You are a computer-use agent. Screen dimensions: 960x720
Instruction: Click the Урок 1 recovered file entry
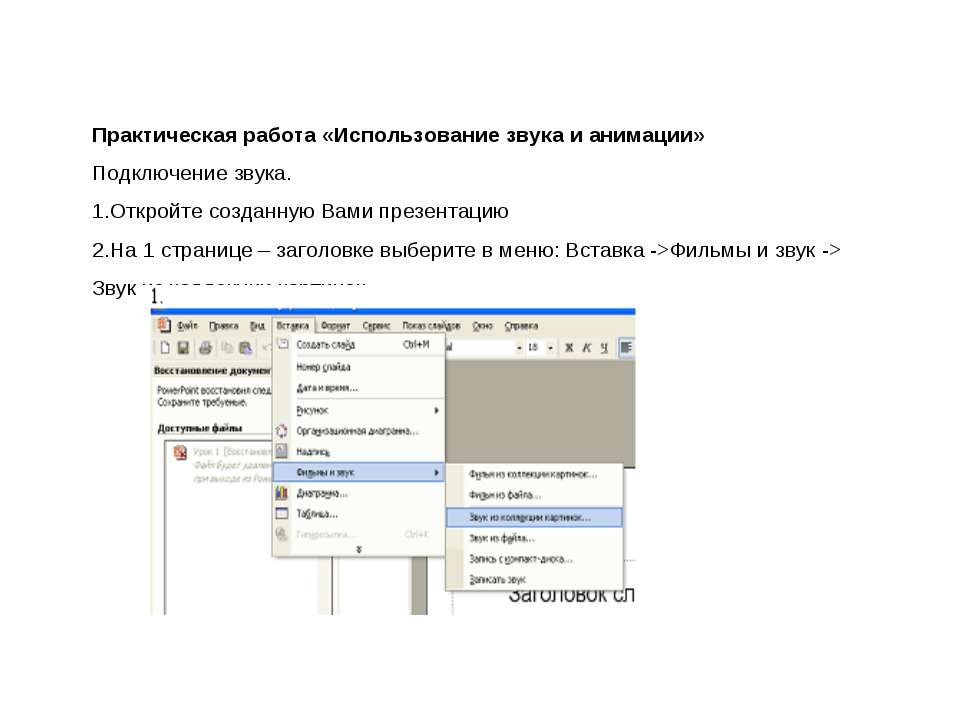click(222, 465)
